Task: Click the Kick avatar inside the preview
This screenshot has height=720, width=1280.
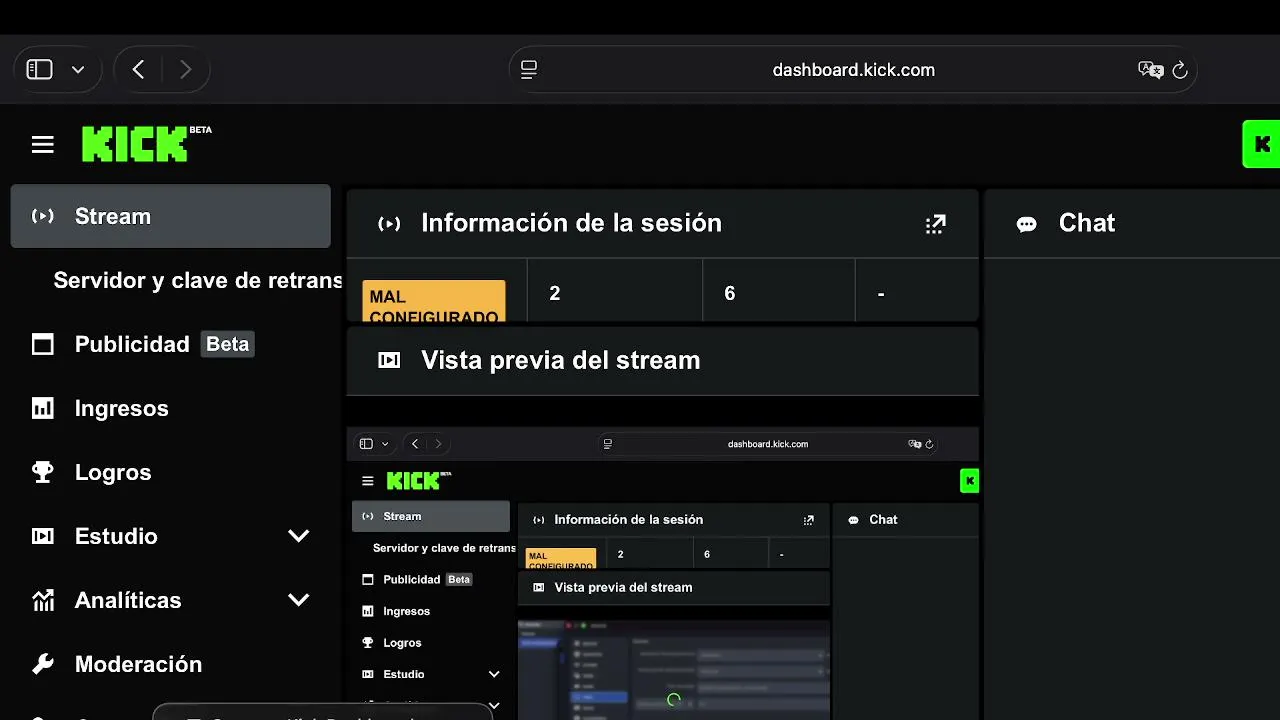Action: pos(969,481)
